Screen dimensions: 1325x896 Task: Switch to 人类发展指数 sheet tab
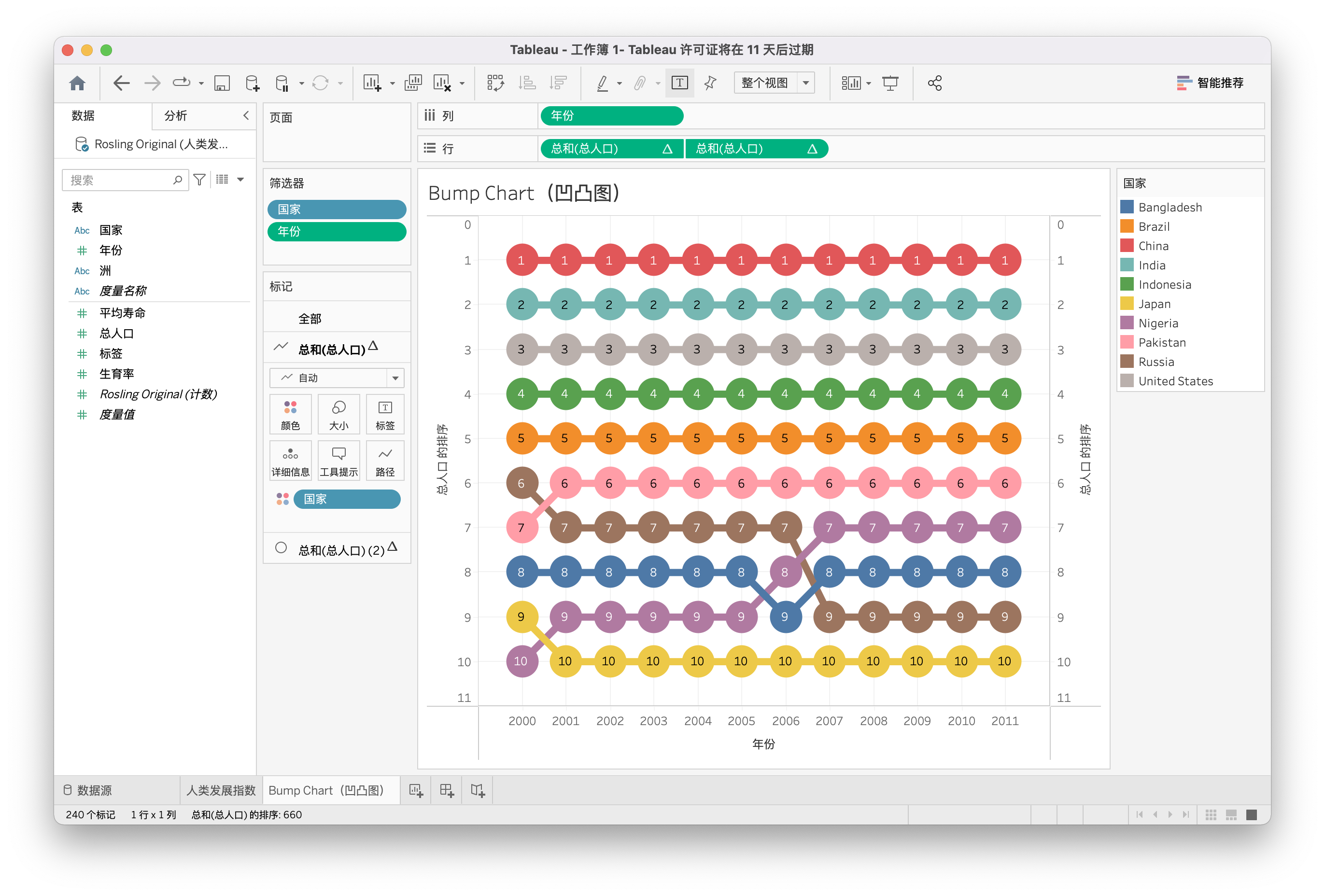(221, 791)
